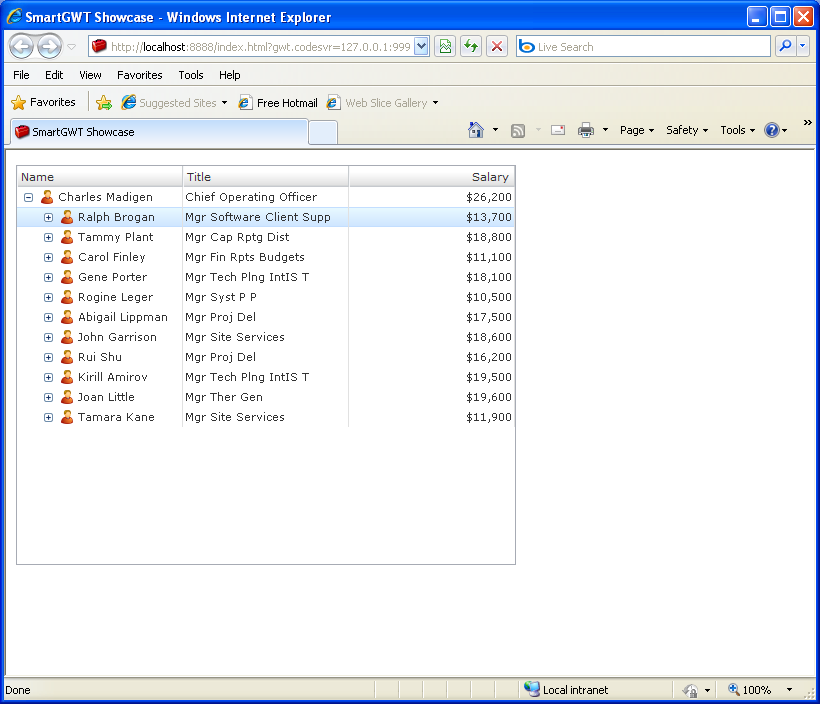Select the Kirill Amirov name text

[x=113, y=377]
